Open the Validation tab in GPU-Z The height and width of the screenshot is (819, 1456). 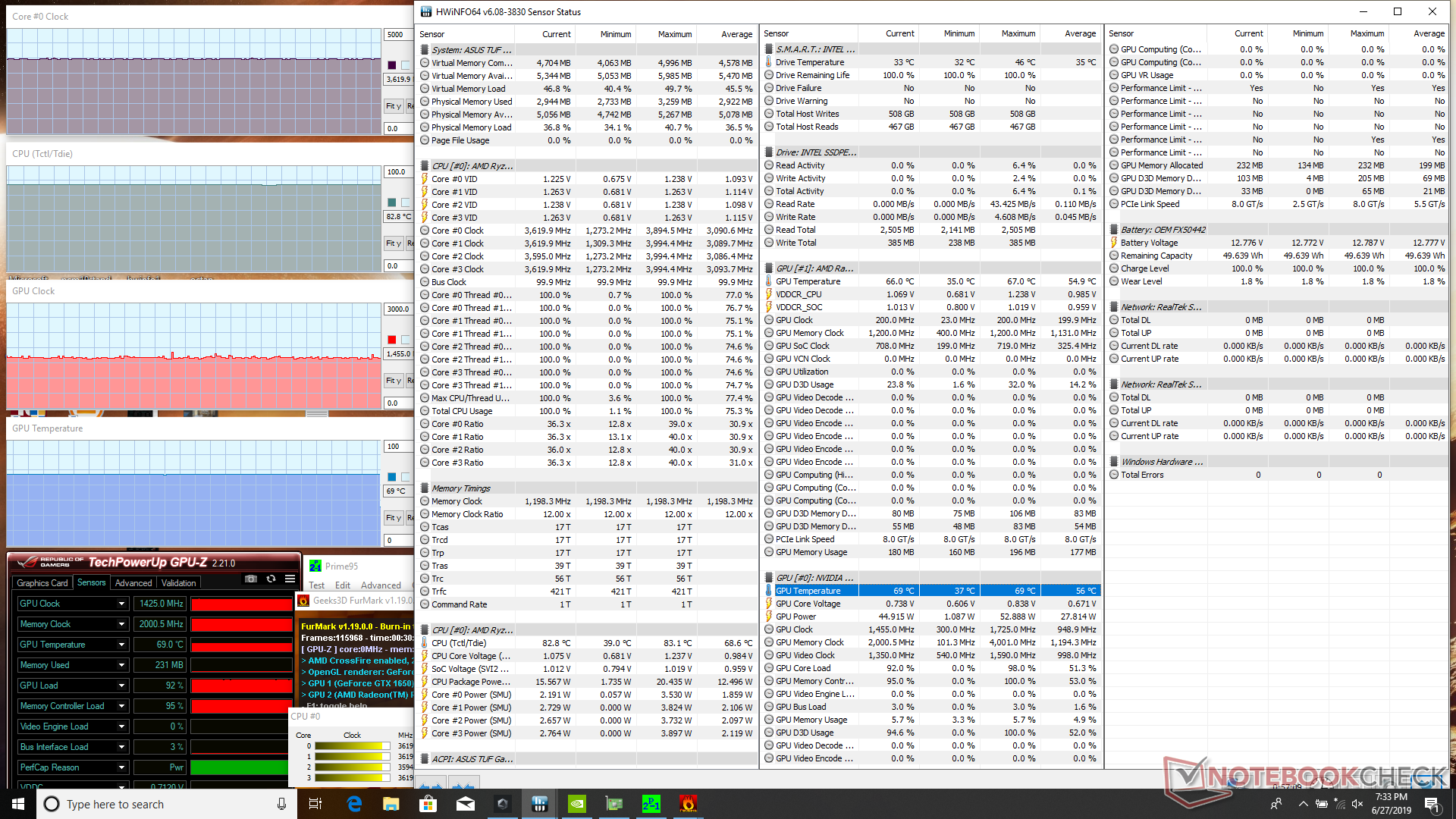pyautogui.click(x=179, y=583)
